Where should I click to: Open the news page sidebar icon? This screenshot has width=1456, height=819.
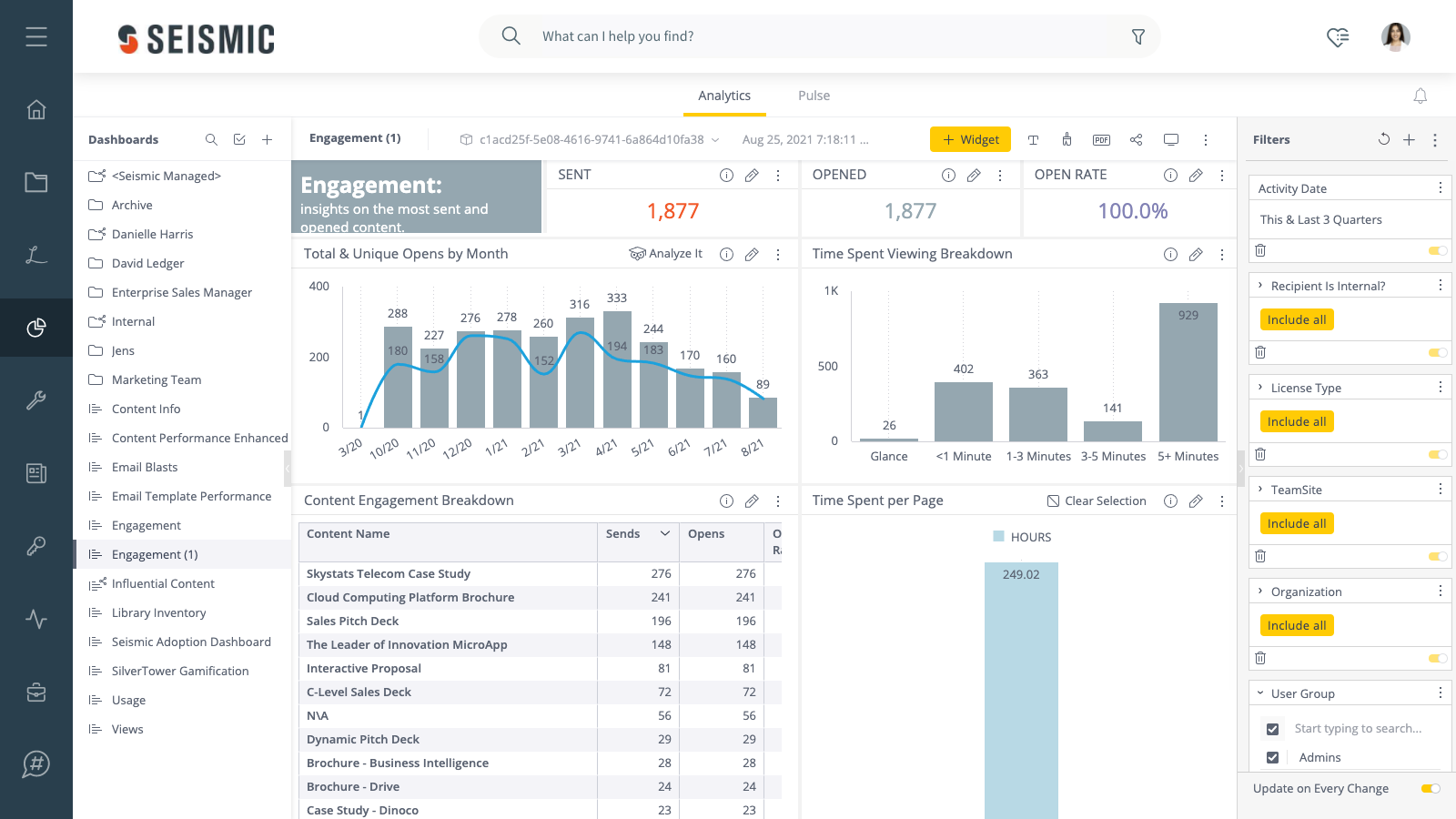point(36,473)
